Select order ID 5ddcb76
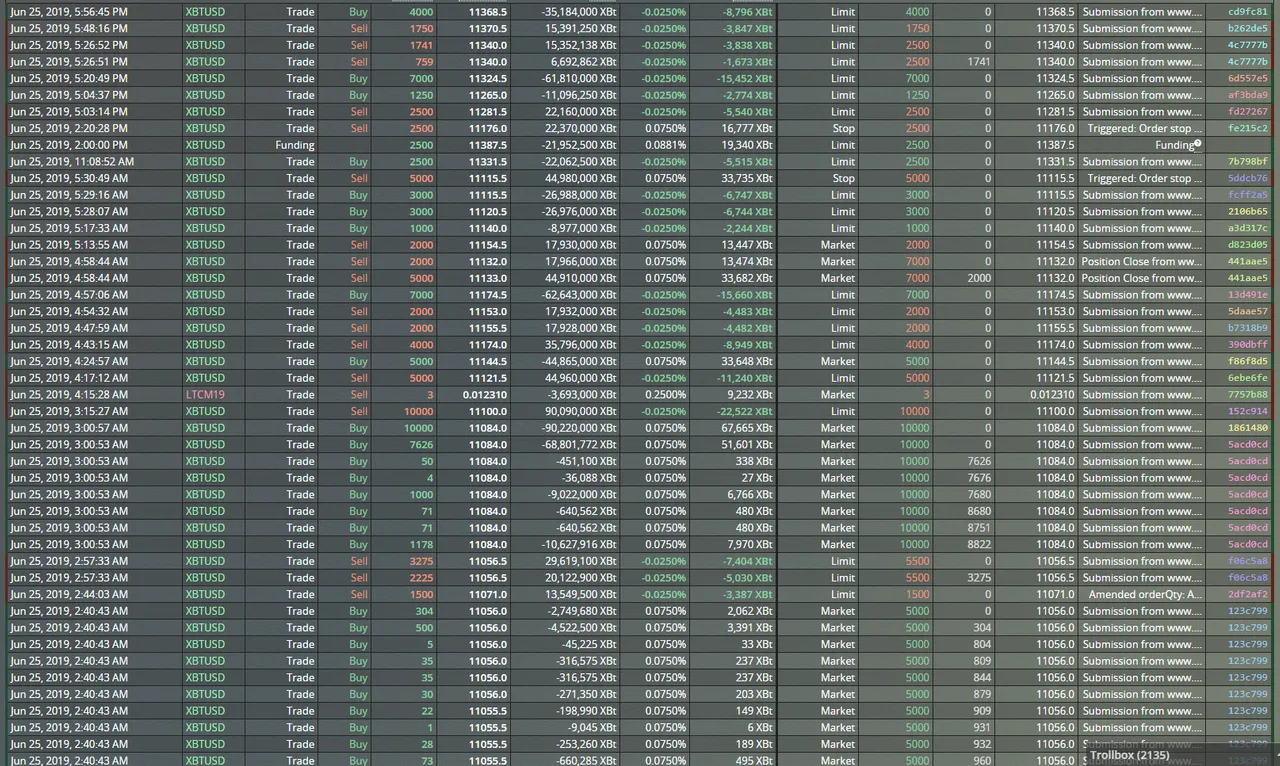 [1247, 178]
